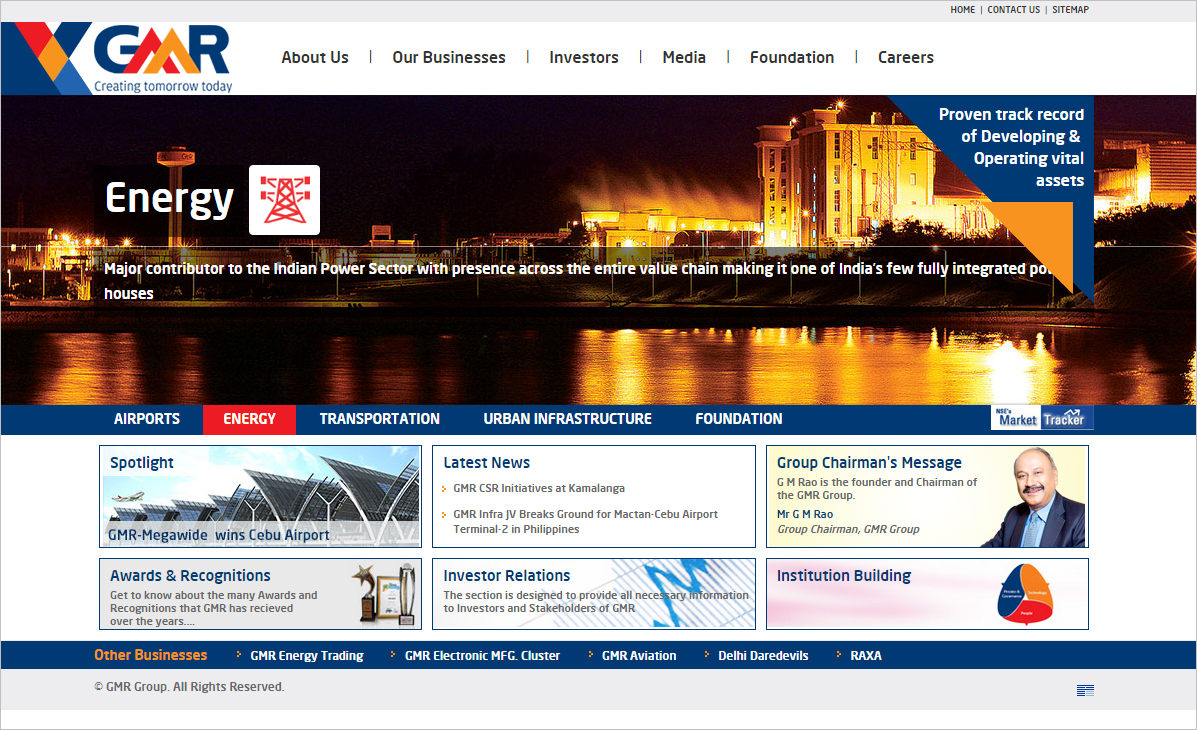Open the GMR Energy Trading link
The width and height of the screenshot is (1197, 730).
307,656
